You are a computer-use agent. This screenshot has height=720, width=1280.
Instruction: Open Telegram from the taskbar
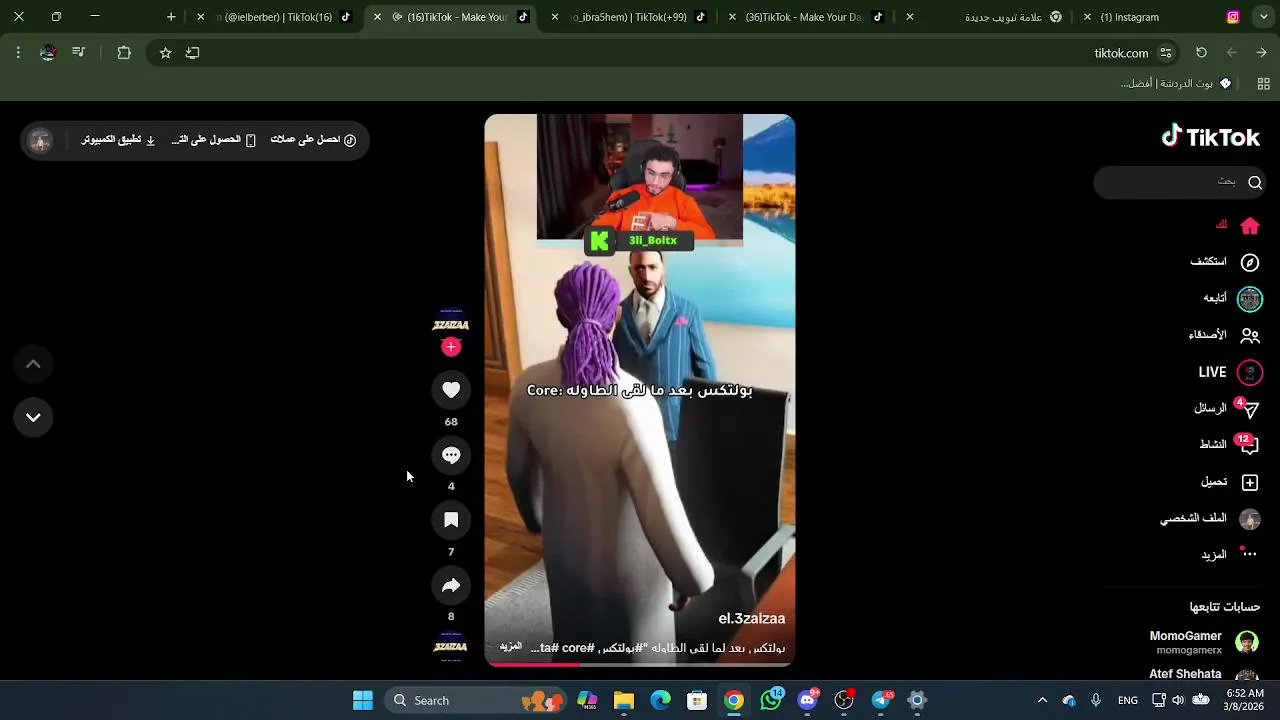click(881, 700)
